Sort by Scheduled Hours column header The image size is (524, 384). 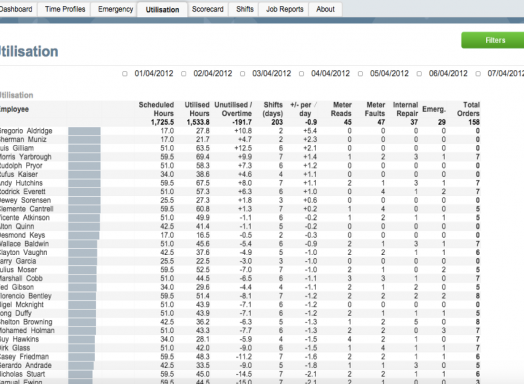(156, 109)
